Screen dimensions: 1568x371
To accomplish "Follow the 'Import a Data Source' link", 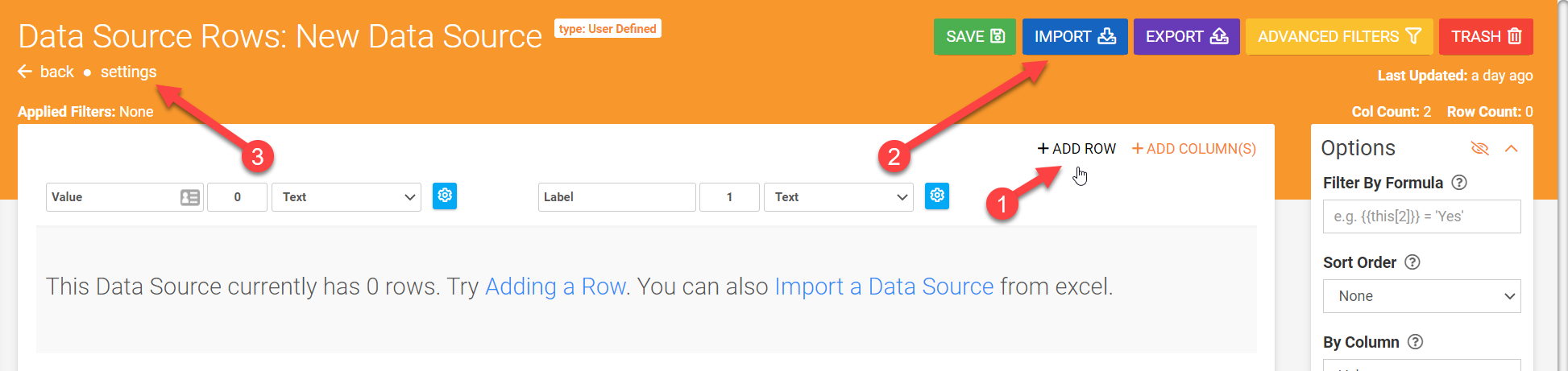I will 884,286.
